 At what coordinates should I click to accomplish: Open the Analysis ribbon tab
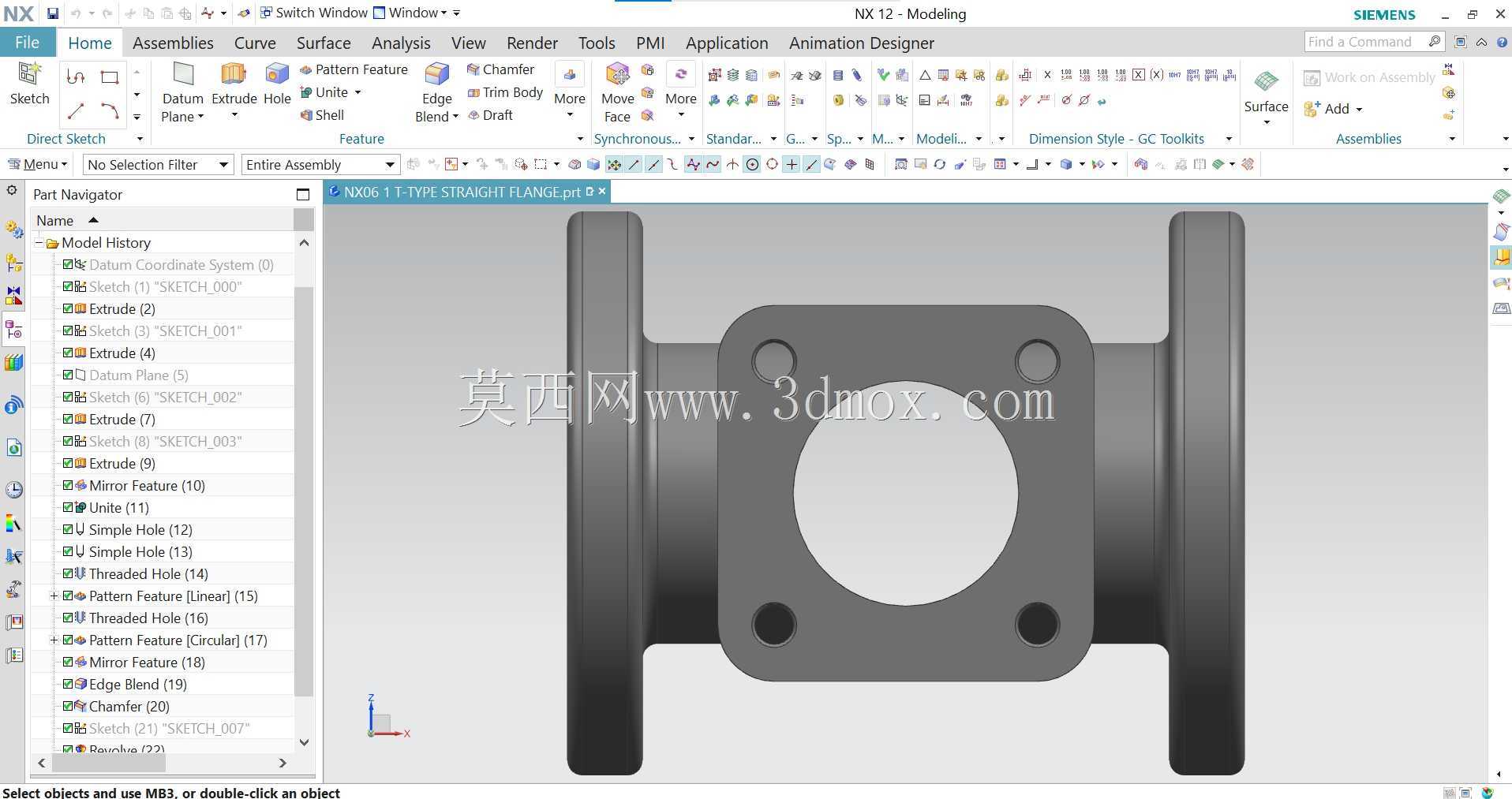401,43
